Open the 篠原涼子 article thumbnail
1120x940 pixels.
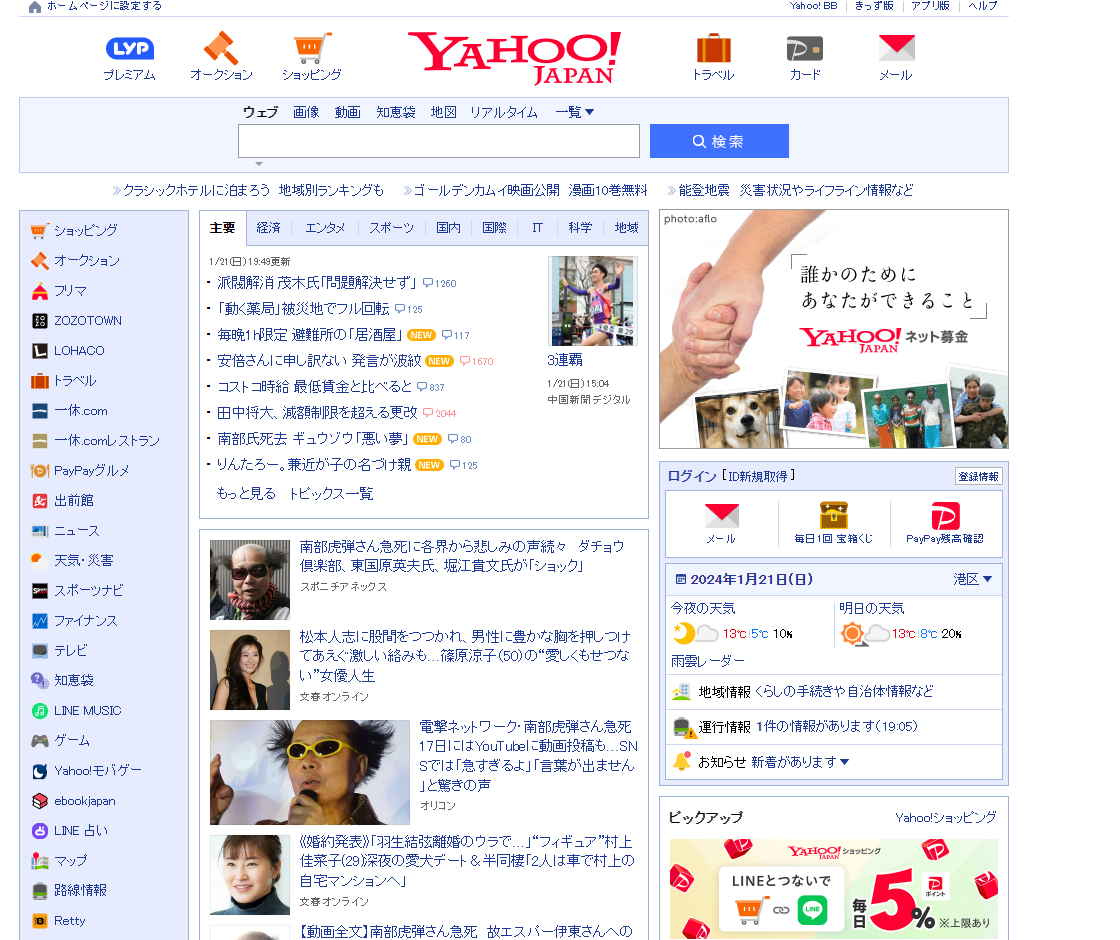click(x=250, y=670)
